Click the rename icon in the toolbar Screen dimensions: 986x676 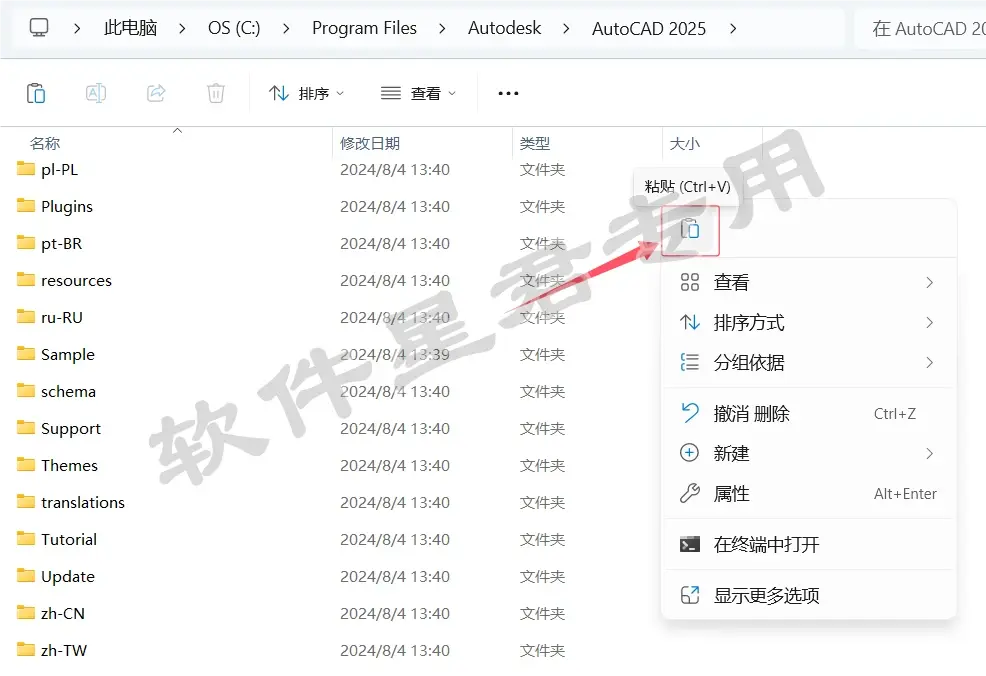click(96, 93)
